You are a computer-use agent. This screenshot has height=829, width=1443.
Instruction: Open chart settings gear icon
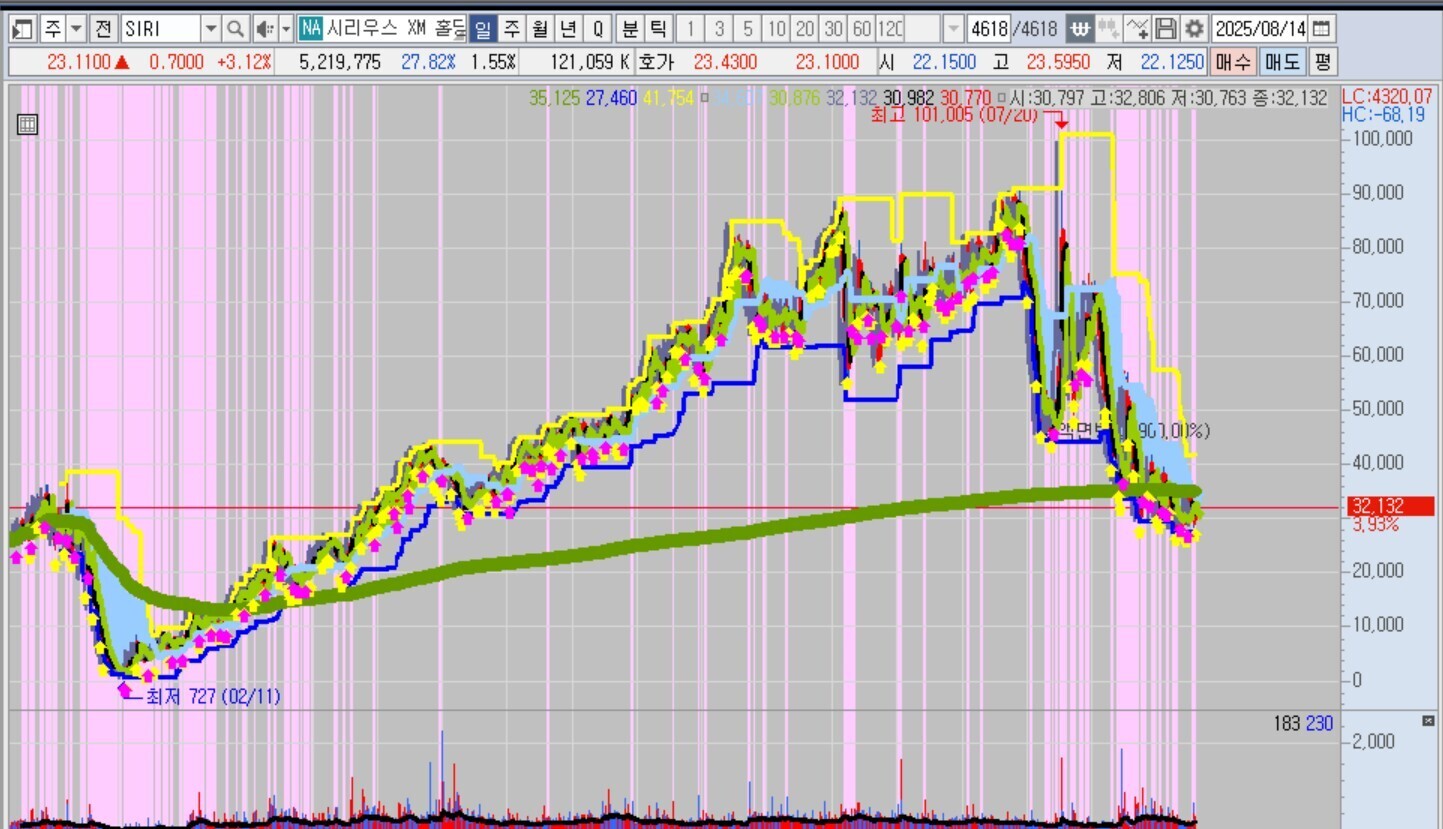pyautogui.click(x=1193, y=28)
